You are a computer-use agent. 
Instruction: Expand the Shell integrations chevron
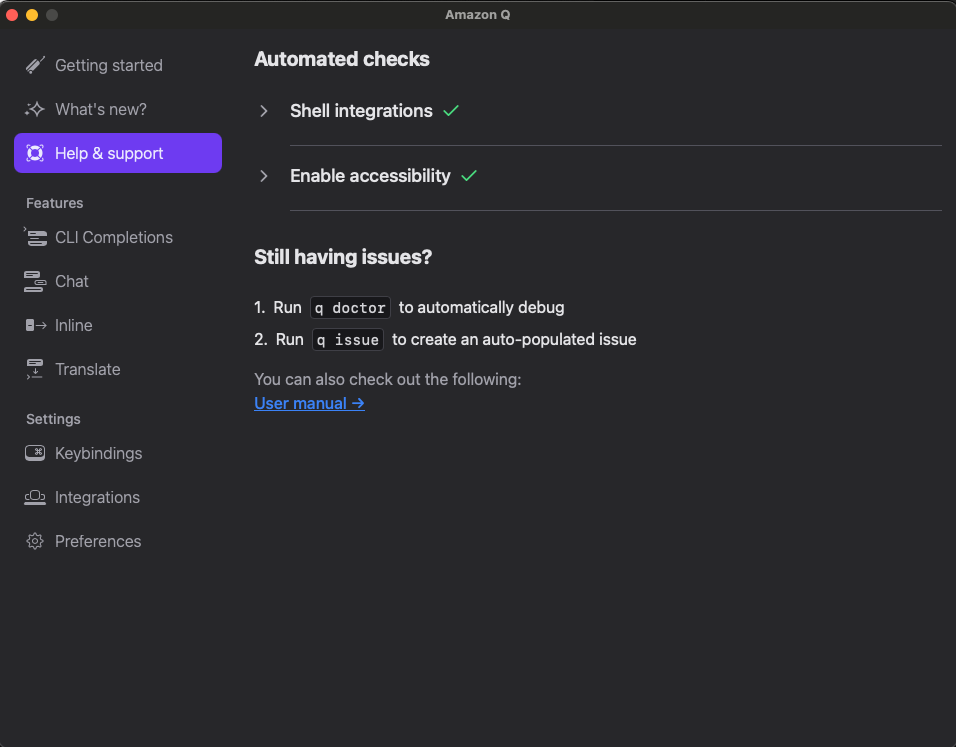263,111
